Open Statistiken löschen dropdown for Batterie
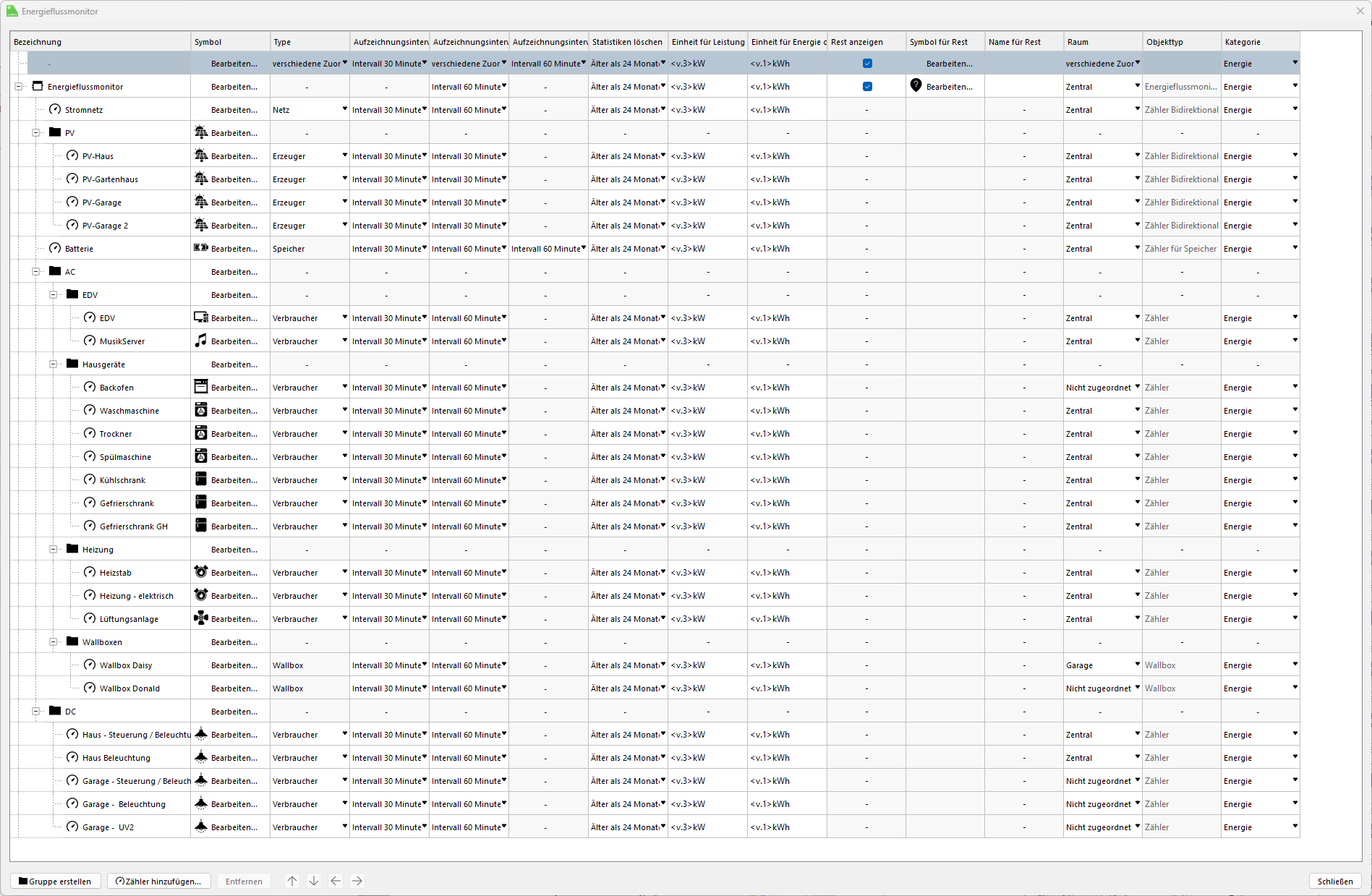This screenshot has height=896, width=1372. (x=662, y=248)
